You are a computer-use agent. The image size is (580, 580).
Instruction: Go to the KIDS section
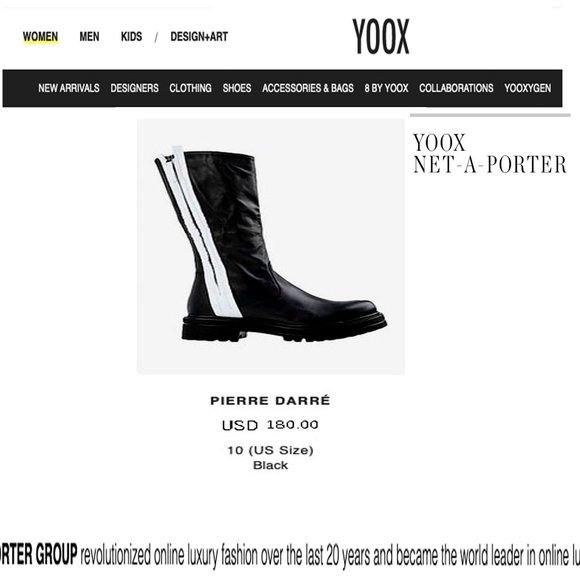[131, 37]
